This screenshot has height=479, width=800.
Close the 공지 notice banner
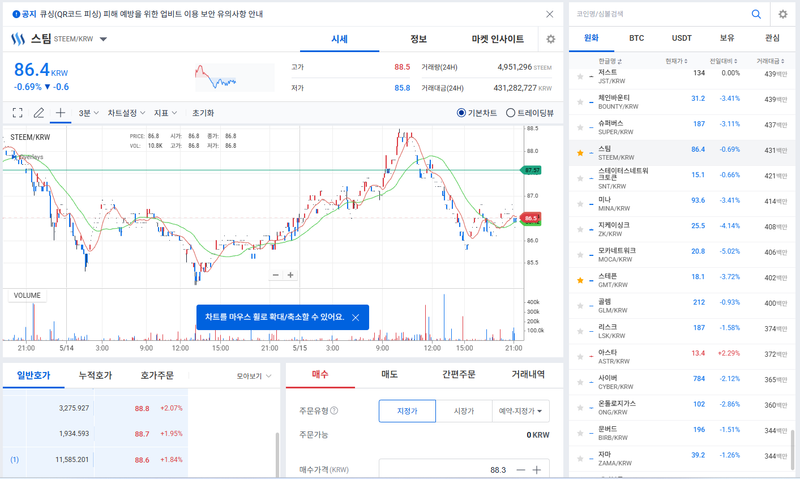click(549, 14)
